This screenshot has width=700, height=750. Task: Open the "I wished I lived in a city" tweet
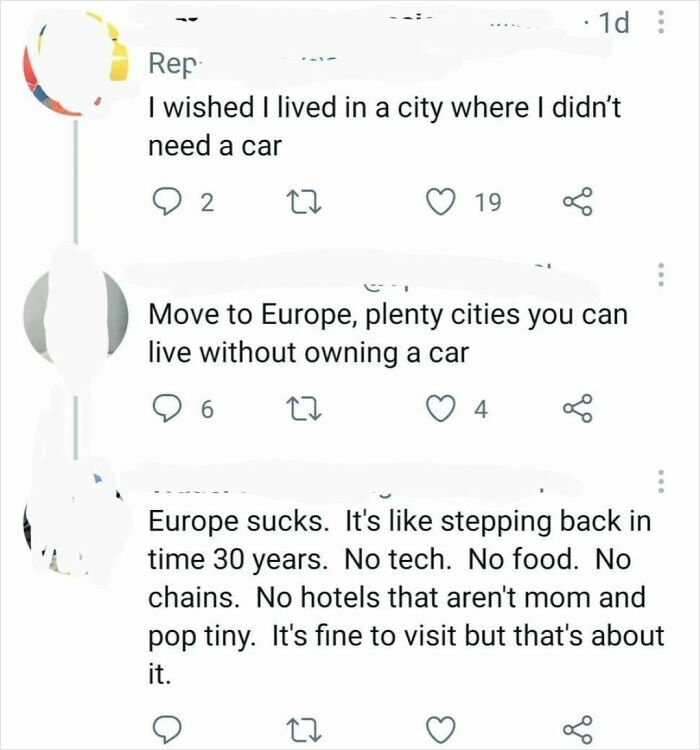(384, 126)
